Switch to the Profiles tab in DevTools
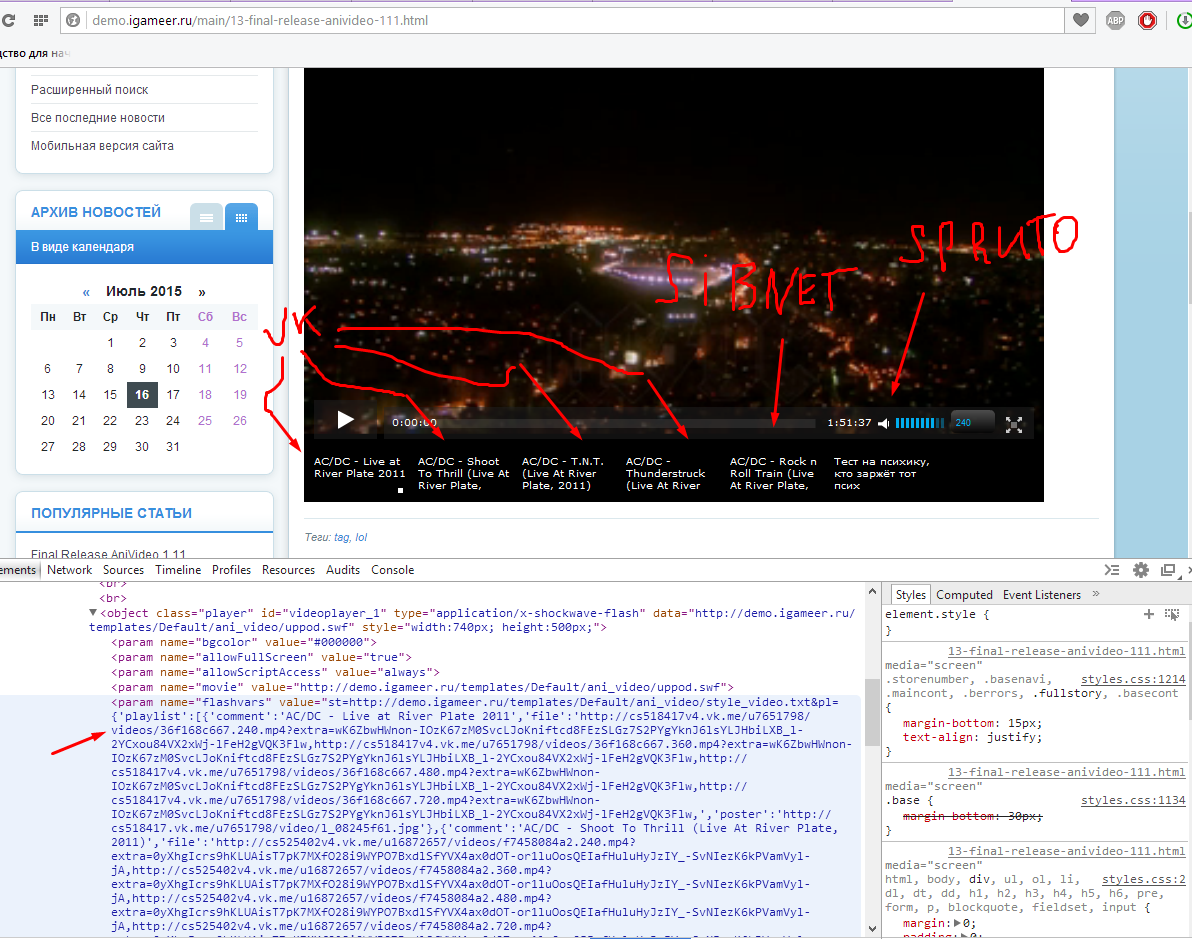The height and width of the screenshot is (939, 1192). (231, 569)
